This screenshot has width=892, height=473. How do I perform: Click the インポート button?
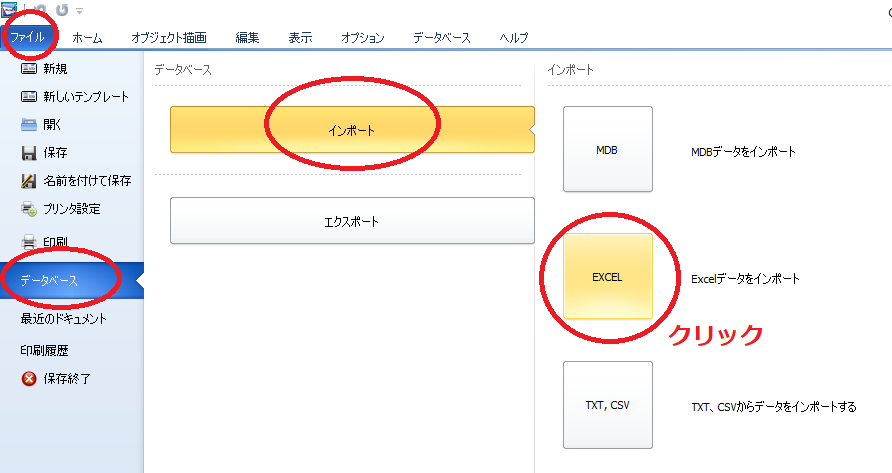(x=352, y=130)
